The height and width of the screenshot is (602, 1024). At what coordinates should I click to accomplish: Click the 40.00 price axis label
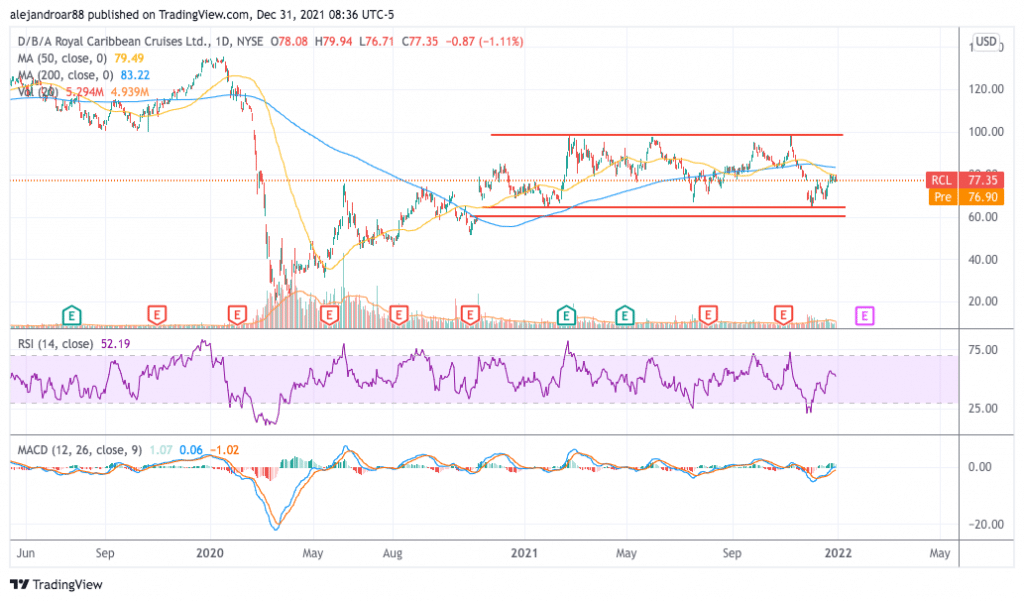pyautogui.click(x=982, y=260)
